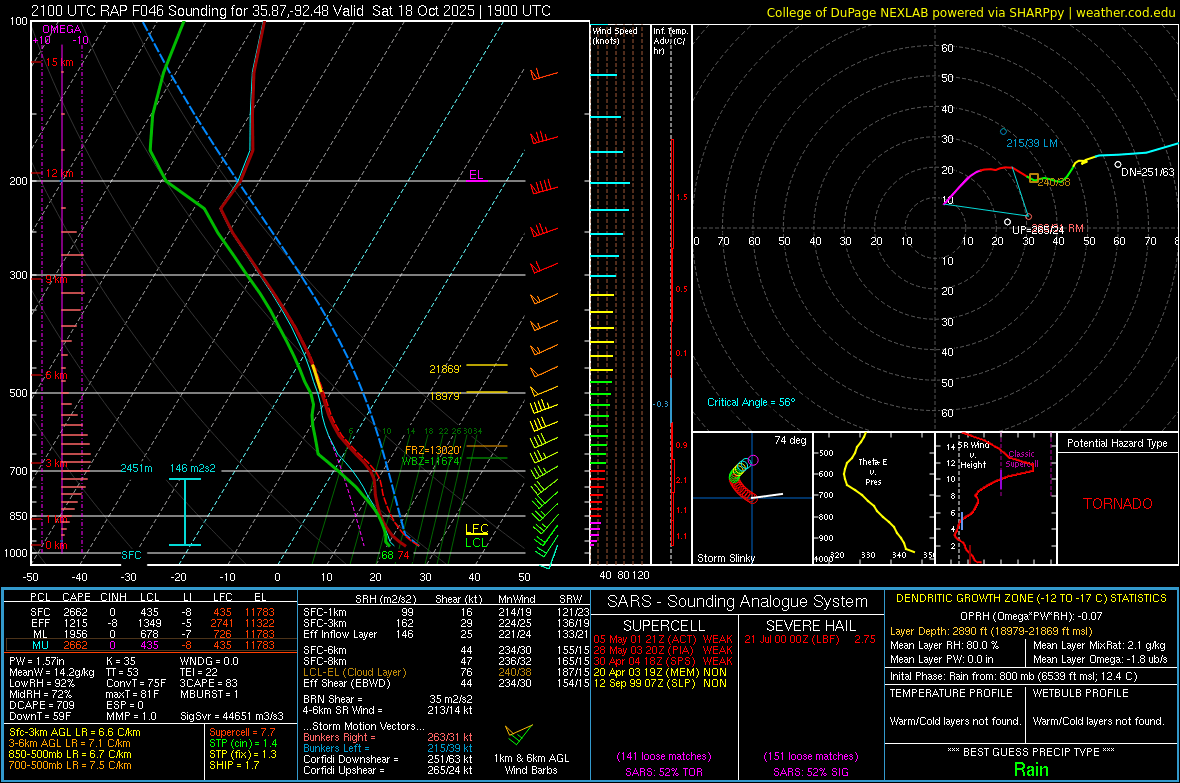Click the 'Wind Speed (knots)' column header
The width and height of the screenshot is (1180, 783).
click(x=615, y=35)
